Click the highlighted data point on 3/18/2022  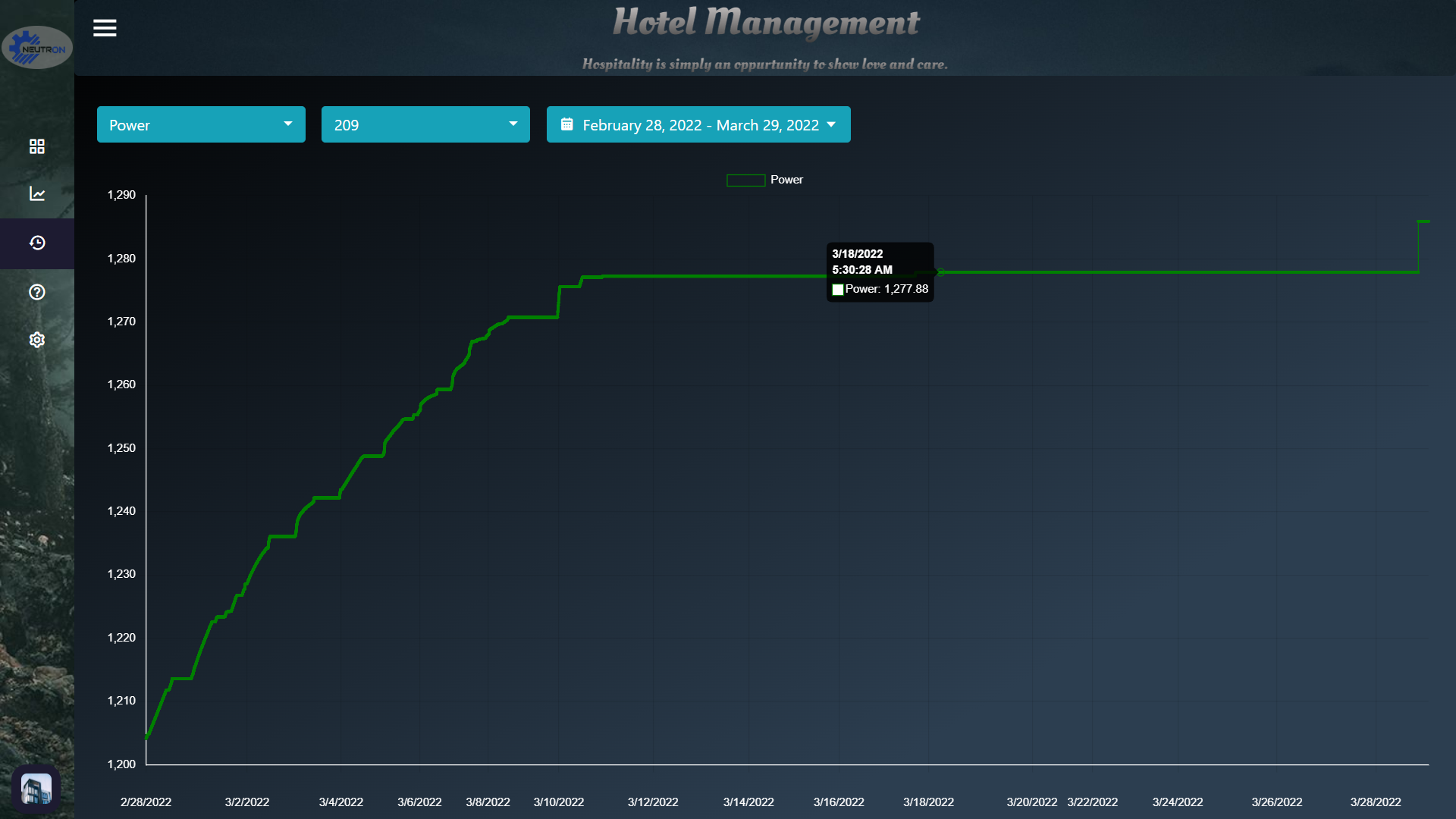pyautogui.click(x=940, y=272)
